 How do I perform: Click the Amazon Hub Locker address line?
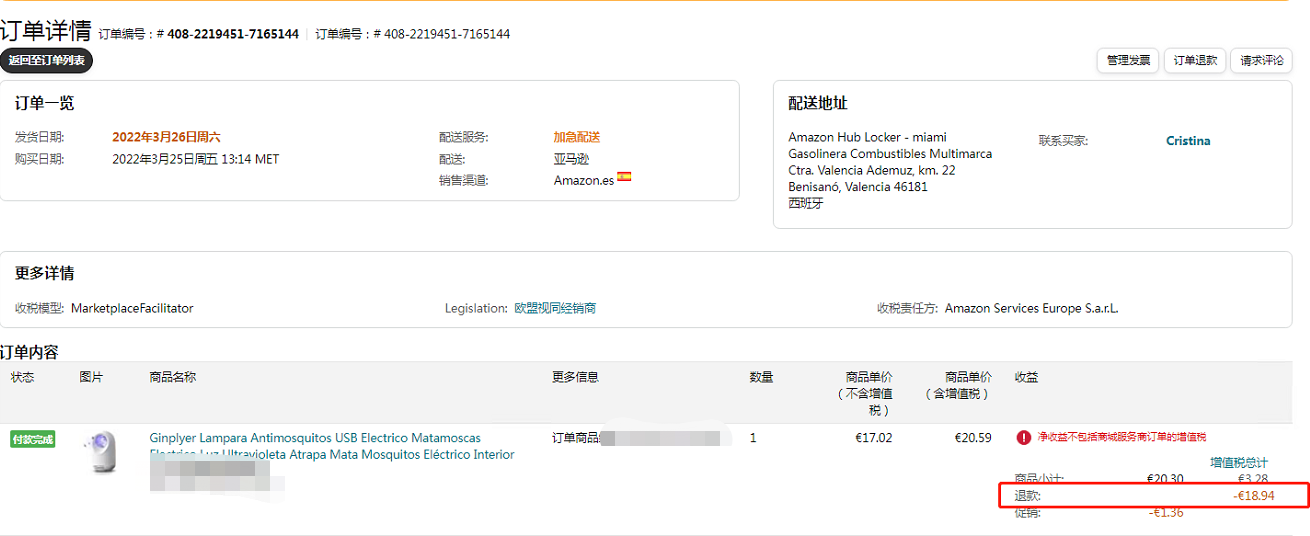(867, 137)
